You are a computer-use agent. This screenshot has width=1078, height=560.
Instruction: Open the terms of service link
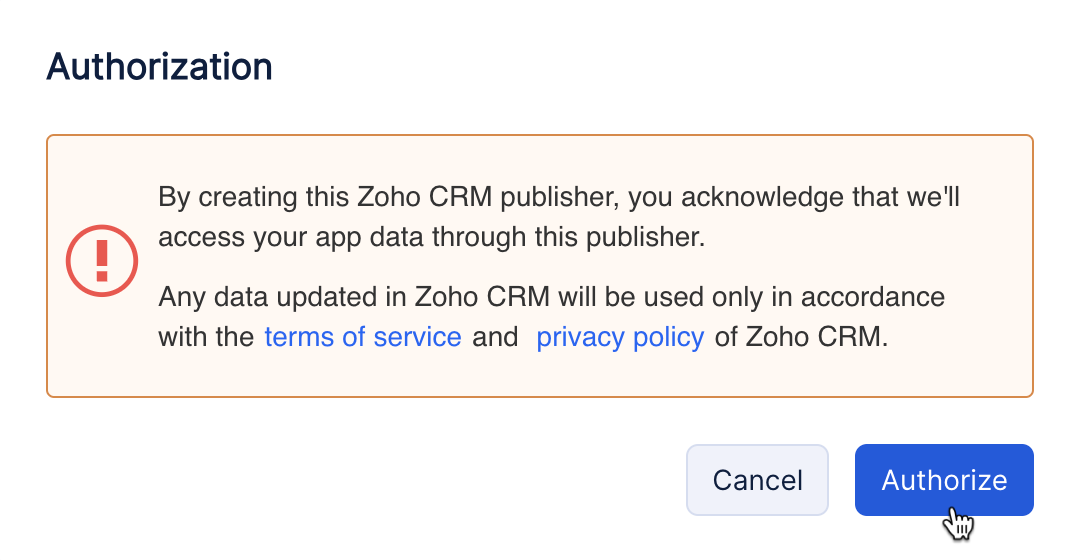(x=362, y=337)
